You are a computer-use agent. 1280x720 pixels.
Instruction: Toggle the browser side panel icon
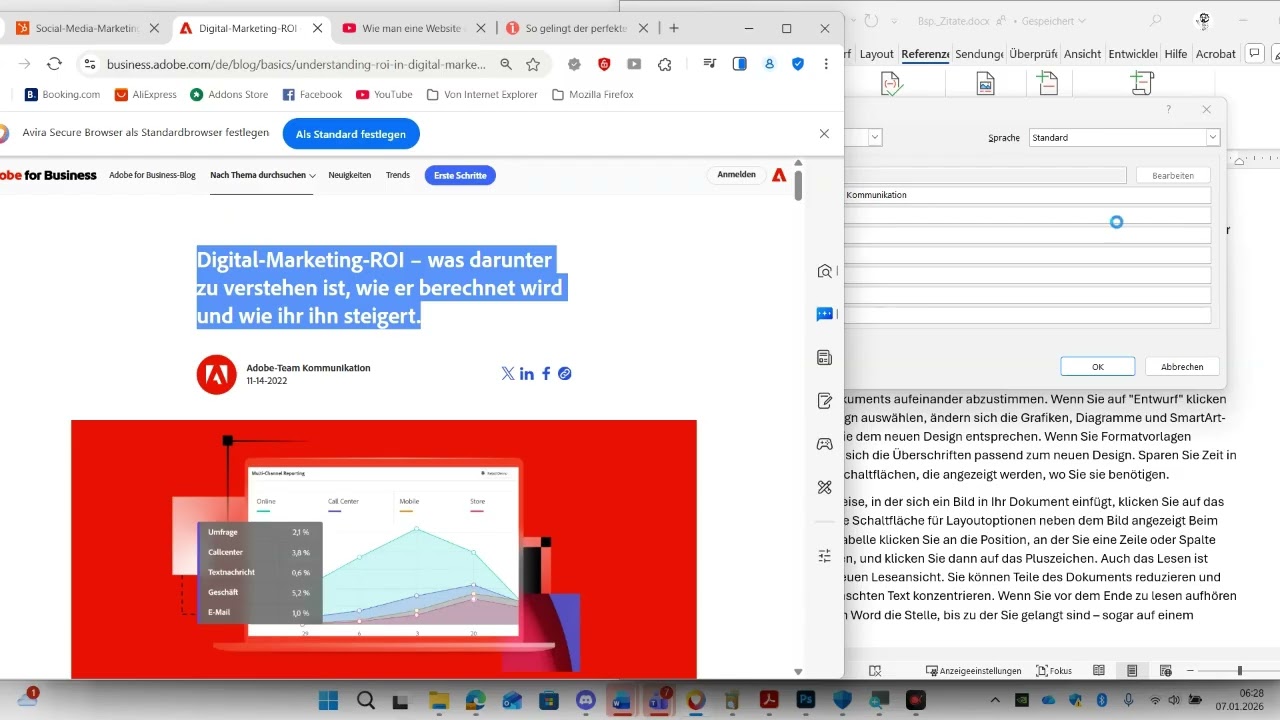click(x=740, y=64)
